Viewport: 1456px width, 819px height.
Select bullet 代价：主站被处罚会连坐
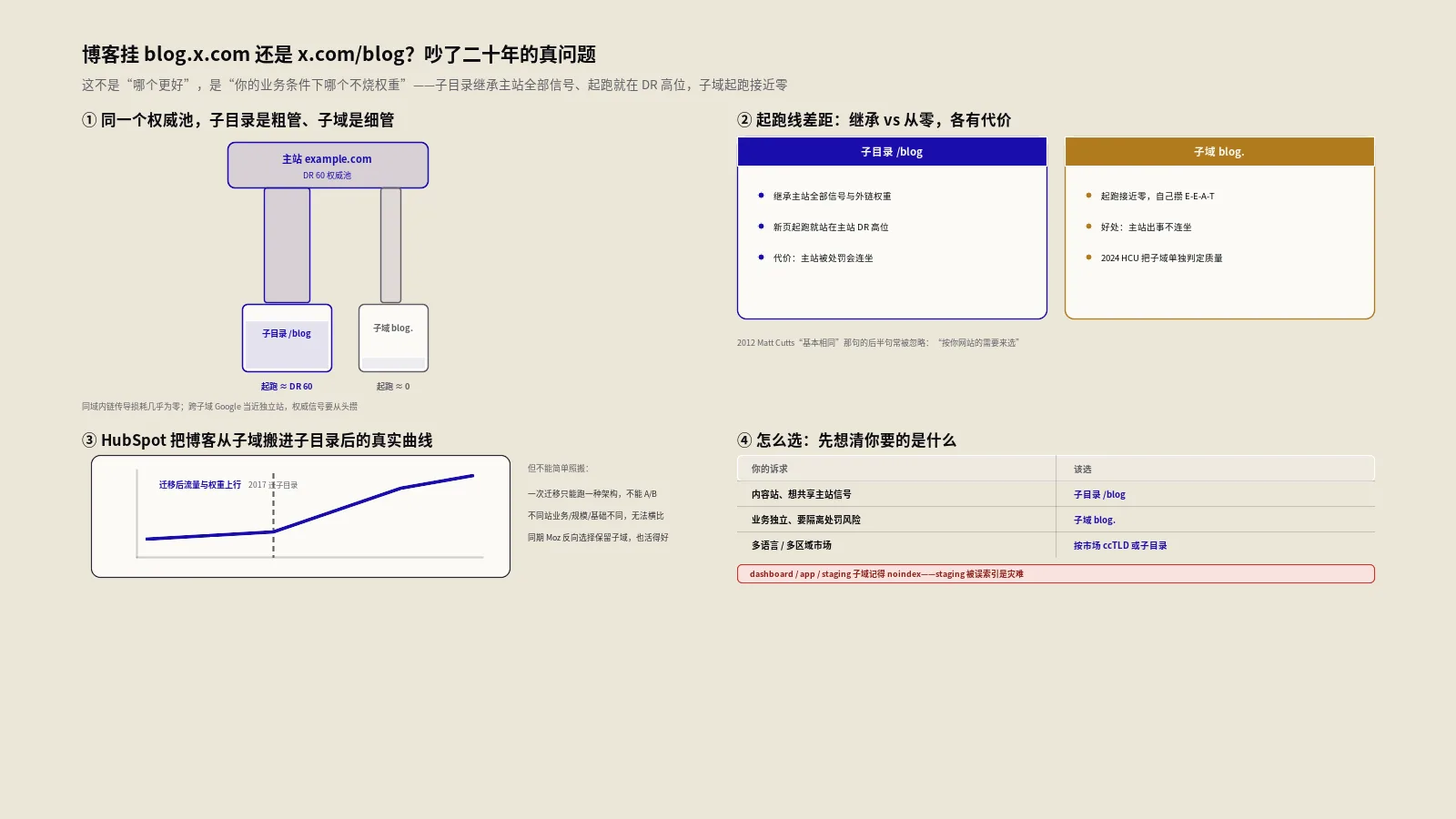pyautogui.click(x=823, y=258)
